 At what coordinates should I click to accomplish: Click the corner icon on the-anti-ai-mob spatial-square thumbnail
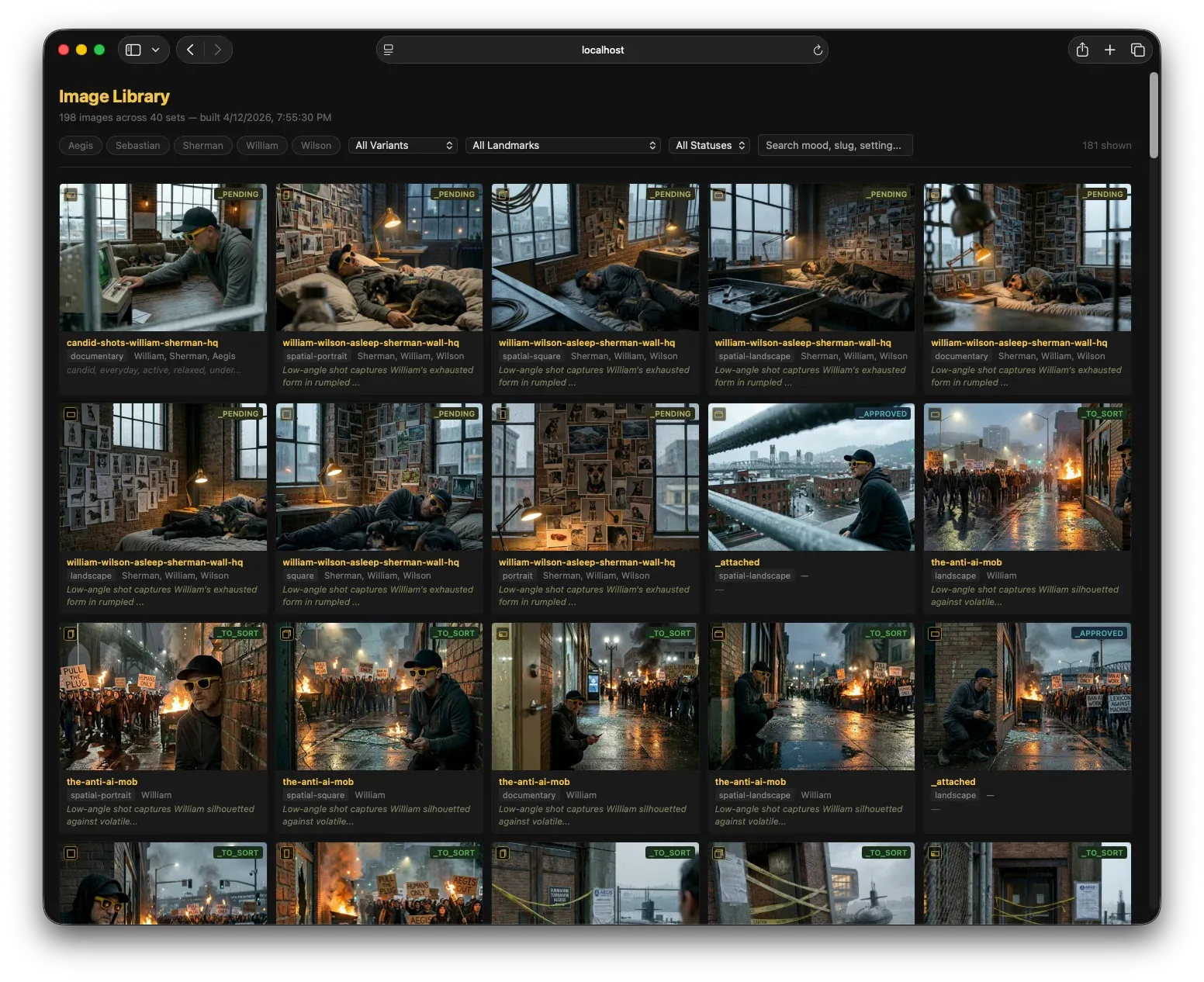point(287,634)
